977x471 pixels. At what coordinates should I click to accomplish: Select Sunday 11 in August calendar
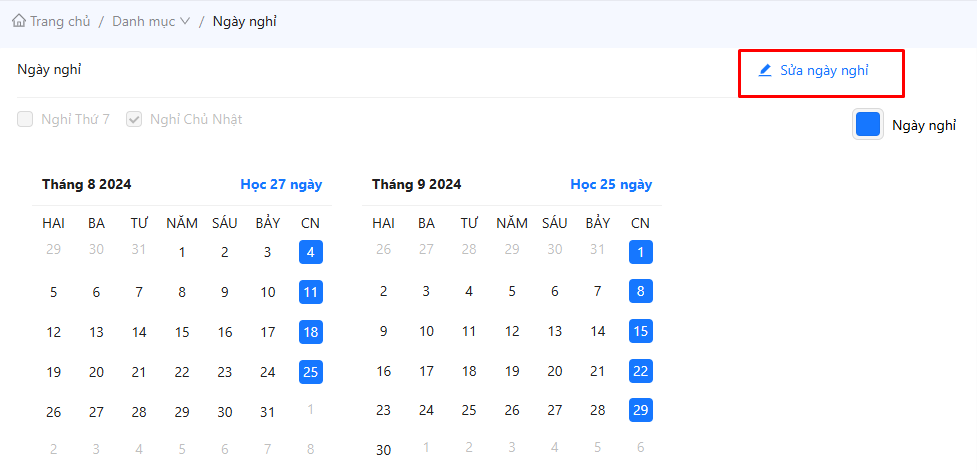(311, 292)
